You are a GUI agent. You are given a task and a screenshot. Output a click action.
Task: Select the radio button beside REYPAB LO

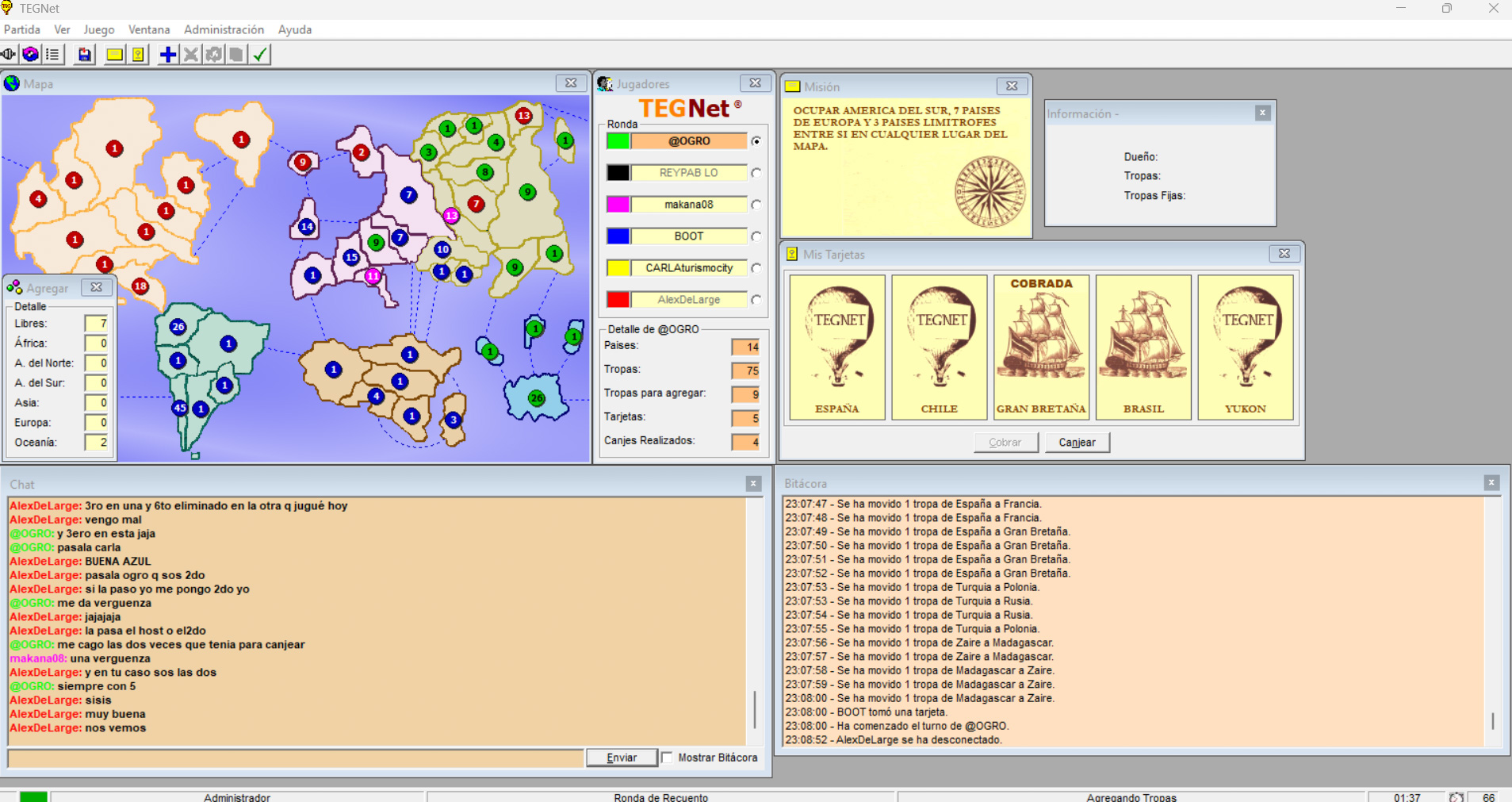(756, 173)
